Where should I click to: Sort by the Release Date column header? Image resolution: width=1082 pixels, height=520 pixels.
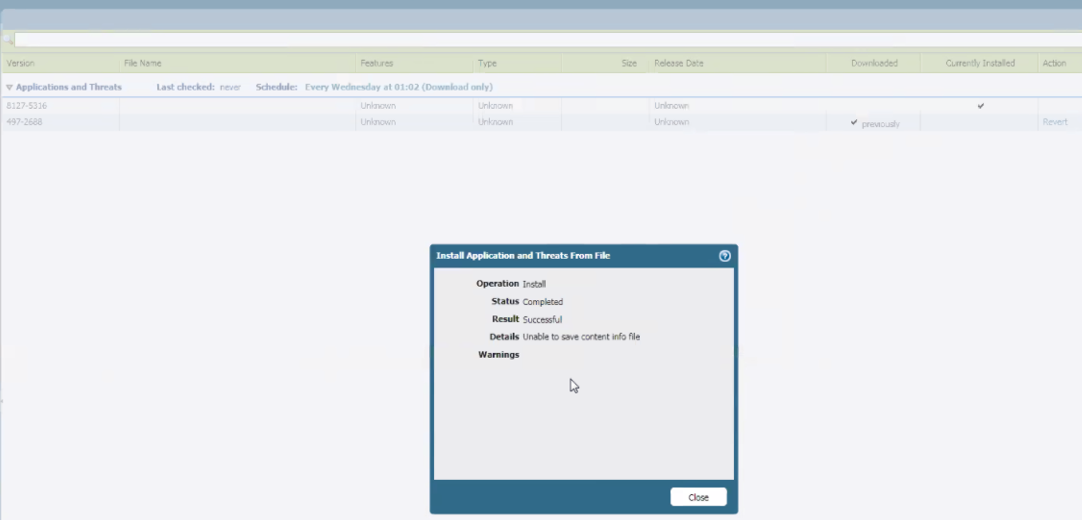[679, 63]
